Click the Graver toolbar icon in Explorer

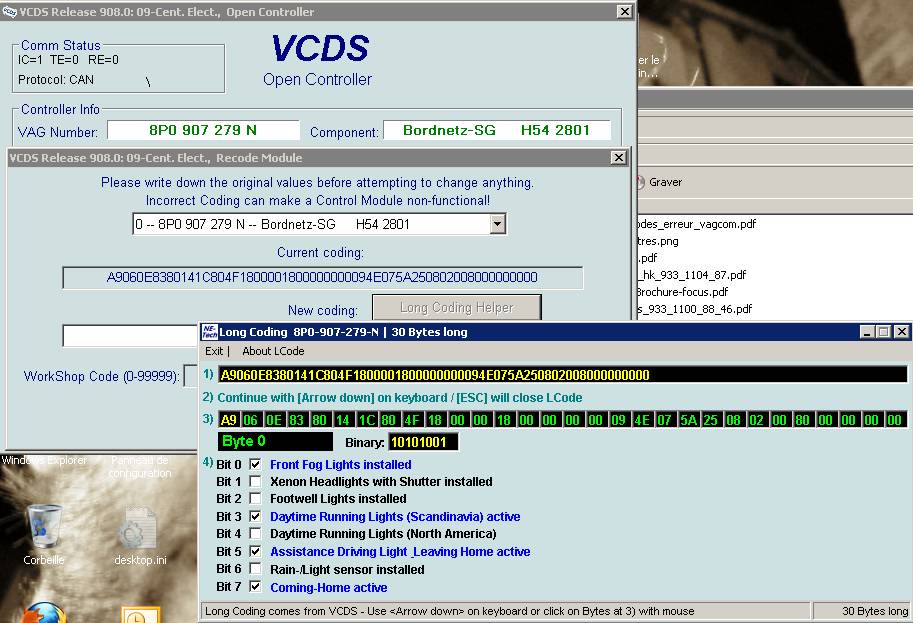click(657, 182)
